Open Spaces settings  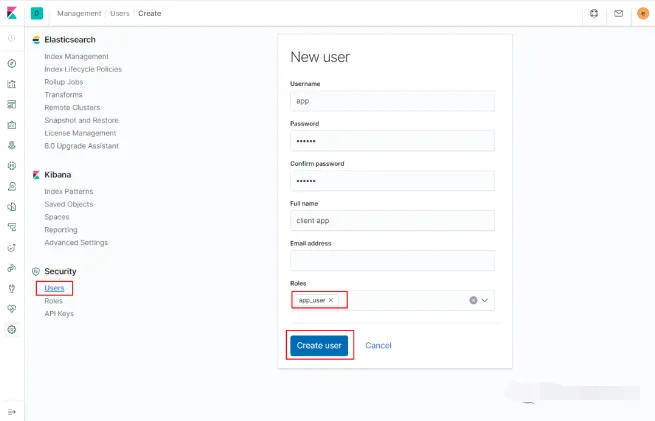[57, 217]
